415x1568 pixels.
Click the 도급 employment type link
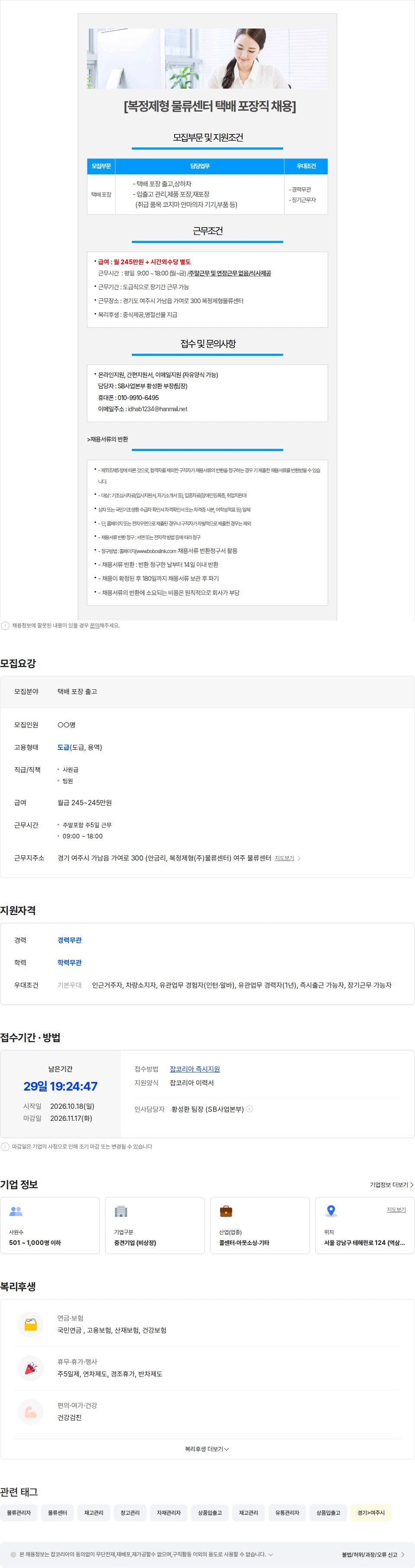coord(63,747)
